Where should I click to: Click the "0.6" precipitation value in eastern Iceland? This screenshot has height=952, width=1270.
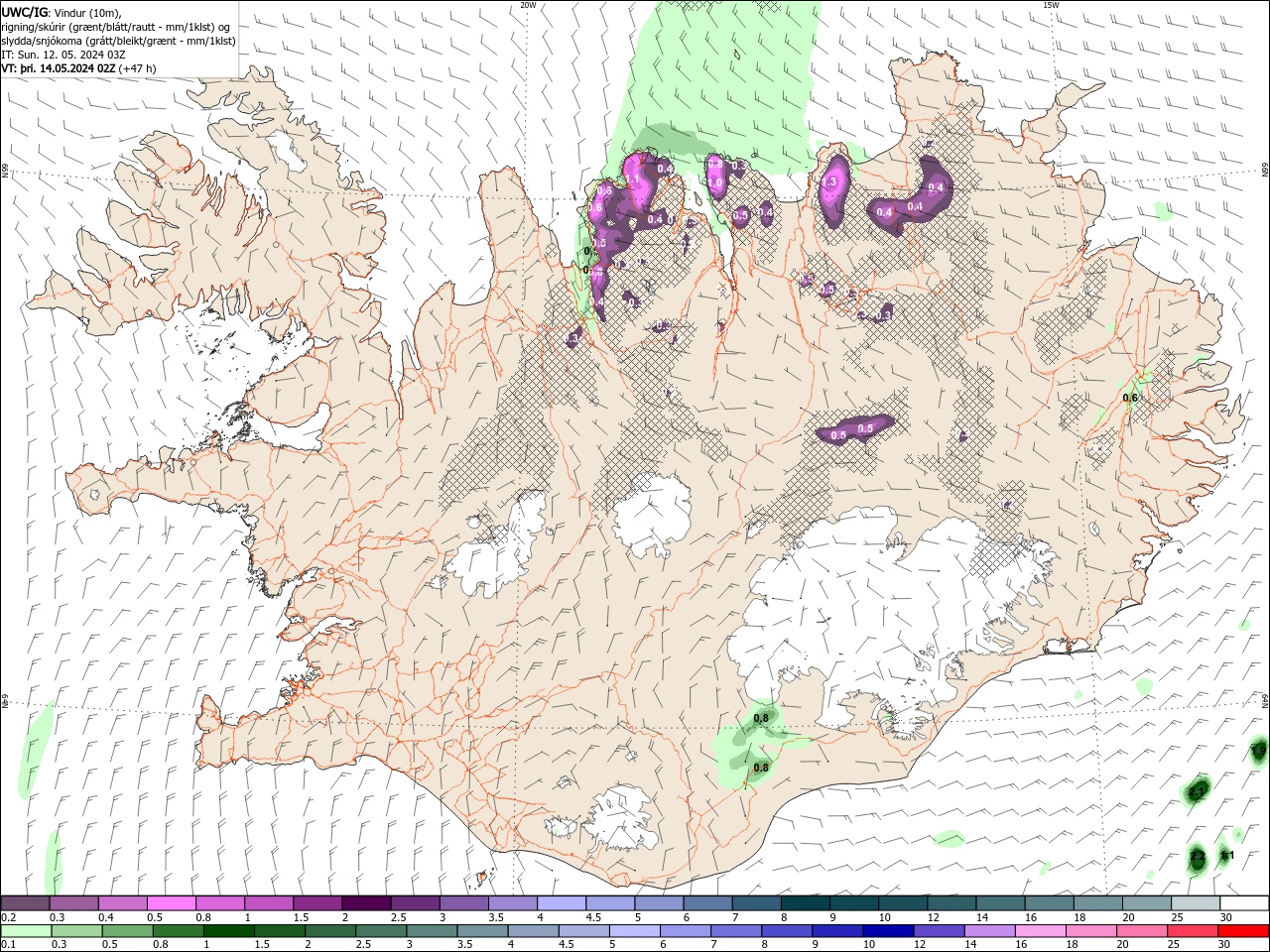pyautogui.click(x=1130, y=398)
